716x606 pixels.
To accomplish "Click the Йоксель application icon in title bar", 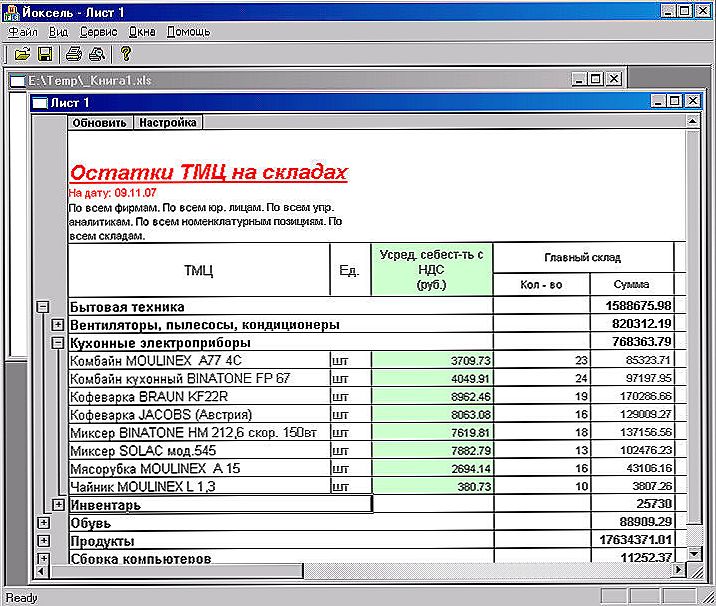I will pyautogui.click(x=11, y=12).
